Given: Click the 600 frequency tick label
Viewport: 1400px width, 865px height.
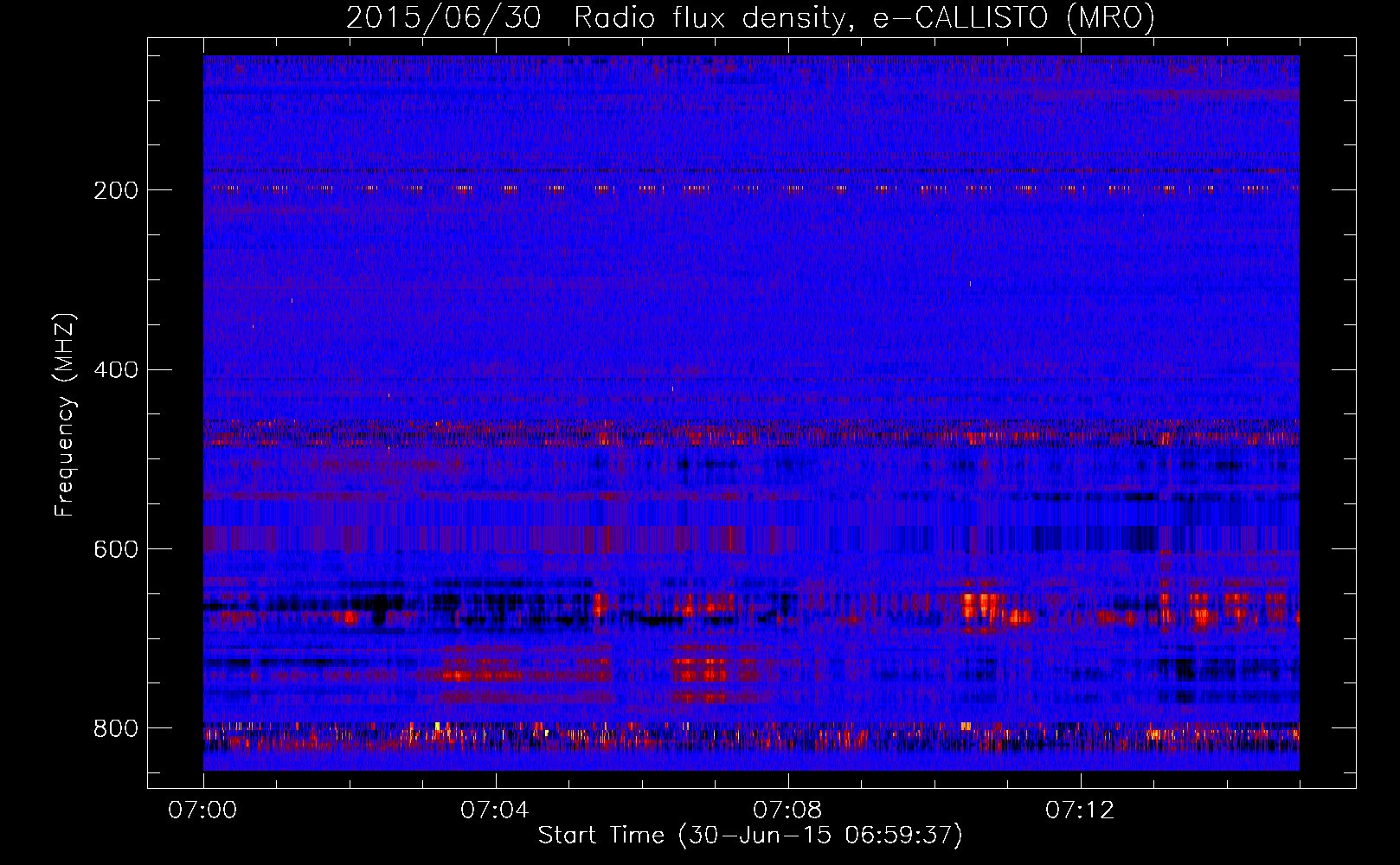Looking at the screenshot, I should click(115, 549).
